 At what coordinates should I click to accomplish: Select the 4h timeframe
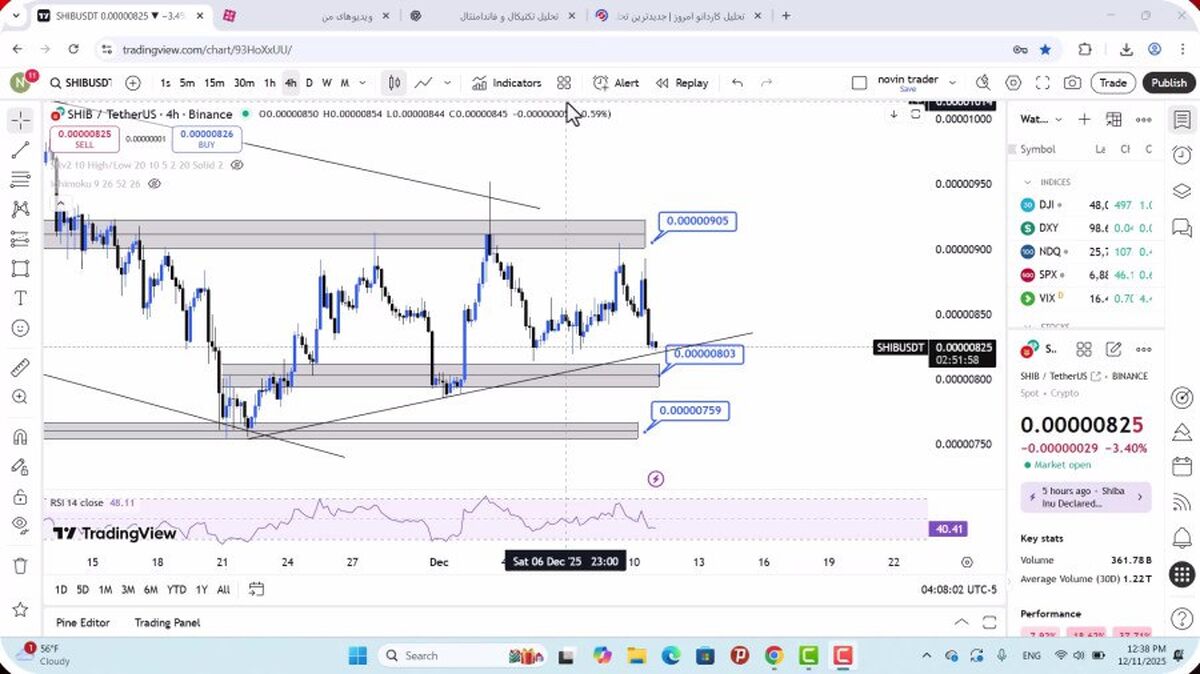[x=290, y=83]
